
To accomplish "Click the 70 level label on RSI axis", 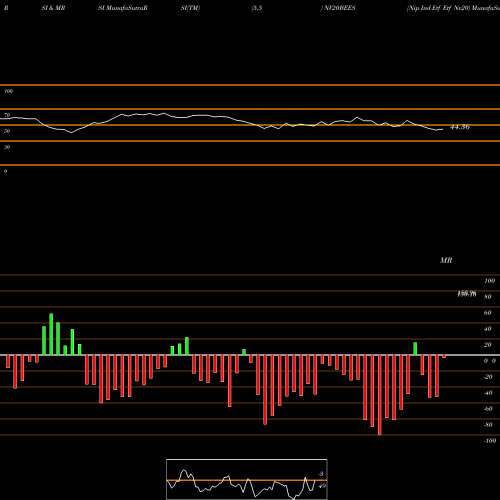I will pyautogui.click(x=7, y=115).
